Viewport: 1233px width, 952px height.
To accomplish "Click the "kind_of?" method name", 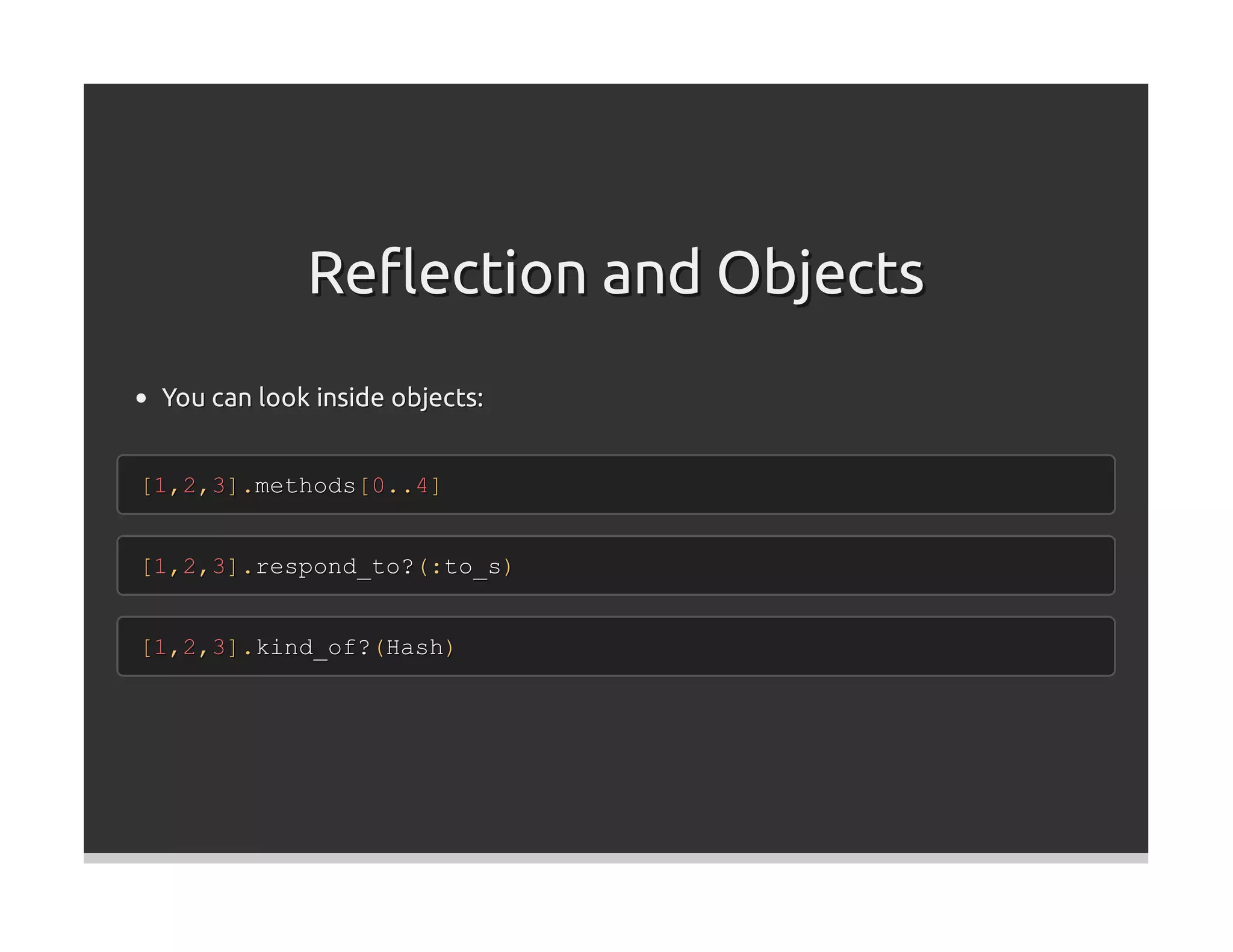I will pos(312,648).
